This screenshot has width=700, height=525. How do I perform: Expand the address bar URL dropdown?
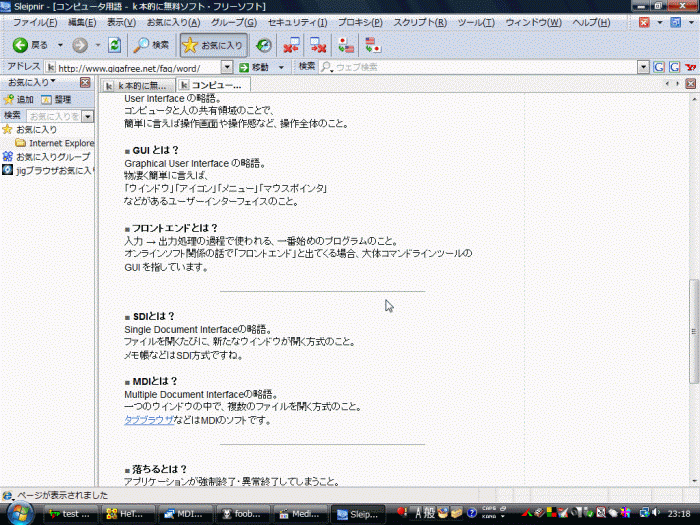[227, 68]
